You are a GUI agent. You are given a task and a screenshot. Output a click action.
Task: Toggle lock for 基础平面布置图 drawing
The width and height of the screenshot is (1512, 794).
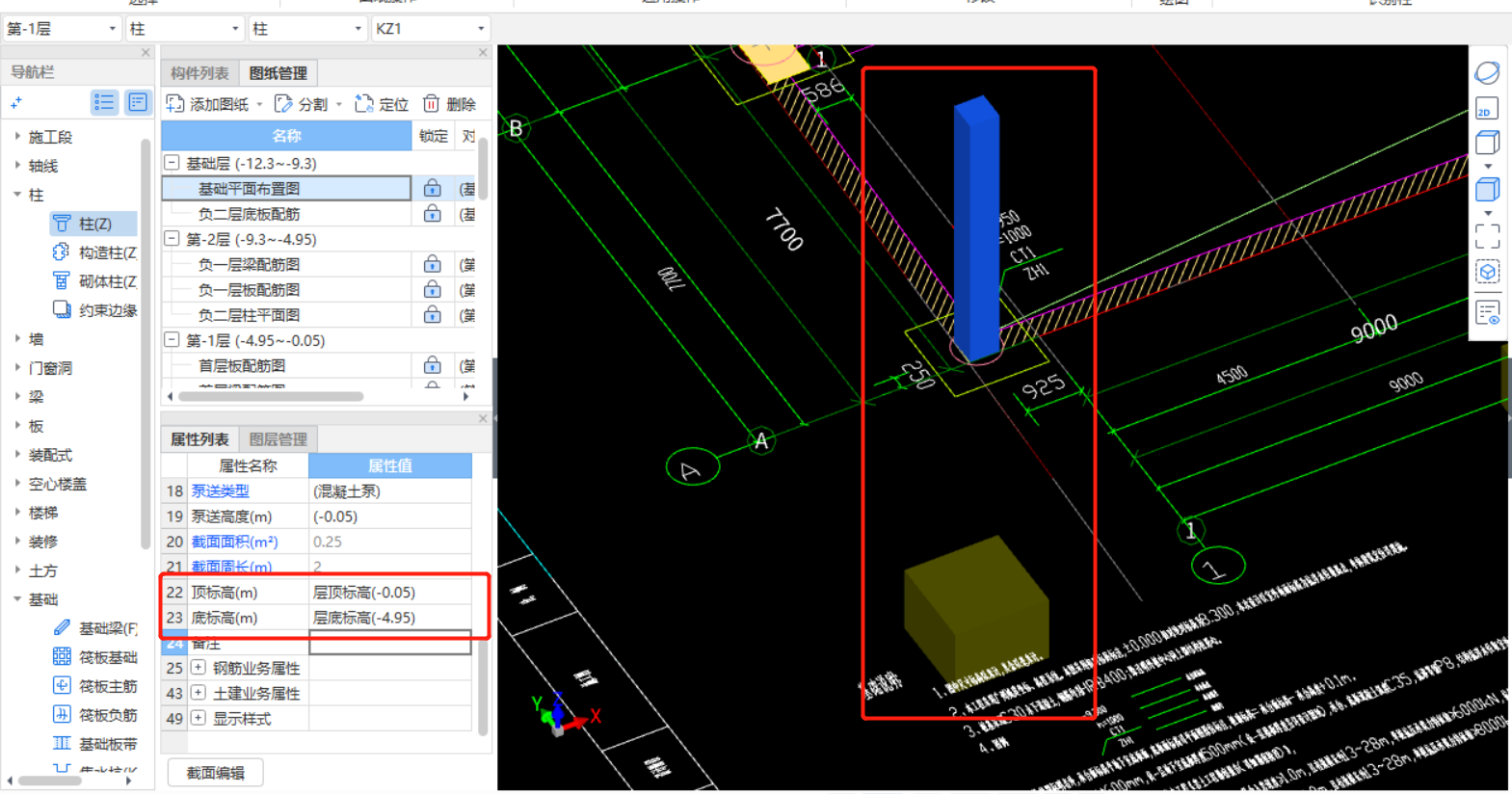433,188
